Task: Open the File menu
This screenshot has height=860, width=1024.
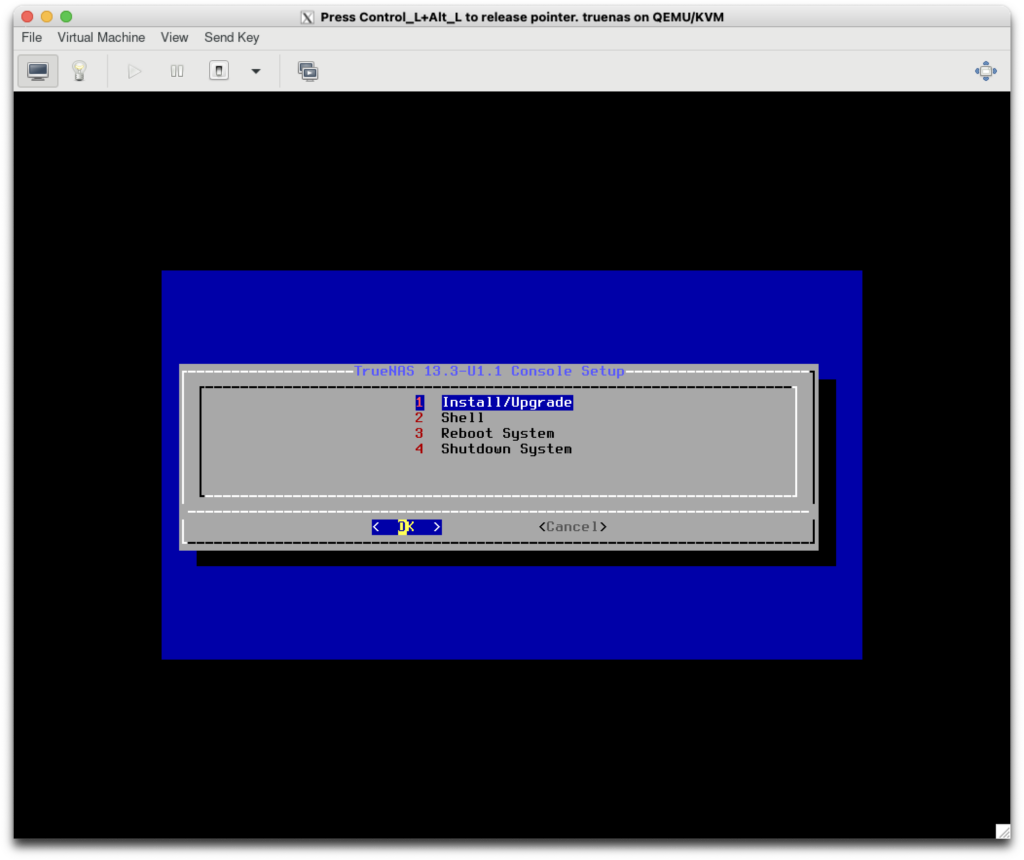Action: (32, 37)
